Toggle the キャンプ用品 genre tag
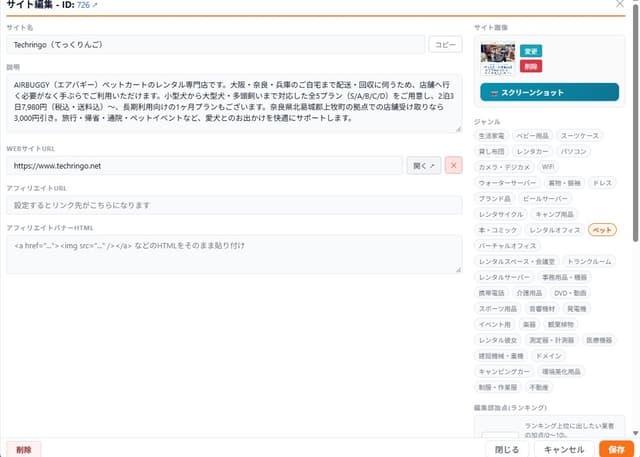This screenshot has width=640, height=457. pyautogui.click(x=554, y=214)
